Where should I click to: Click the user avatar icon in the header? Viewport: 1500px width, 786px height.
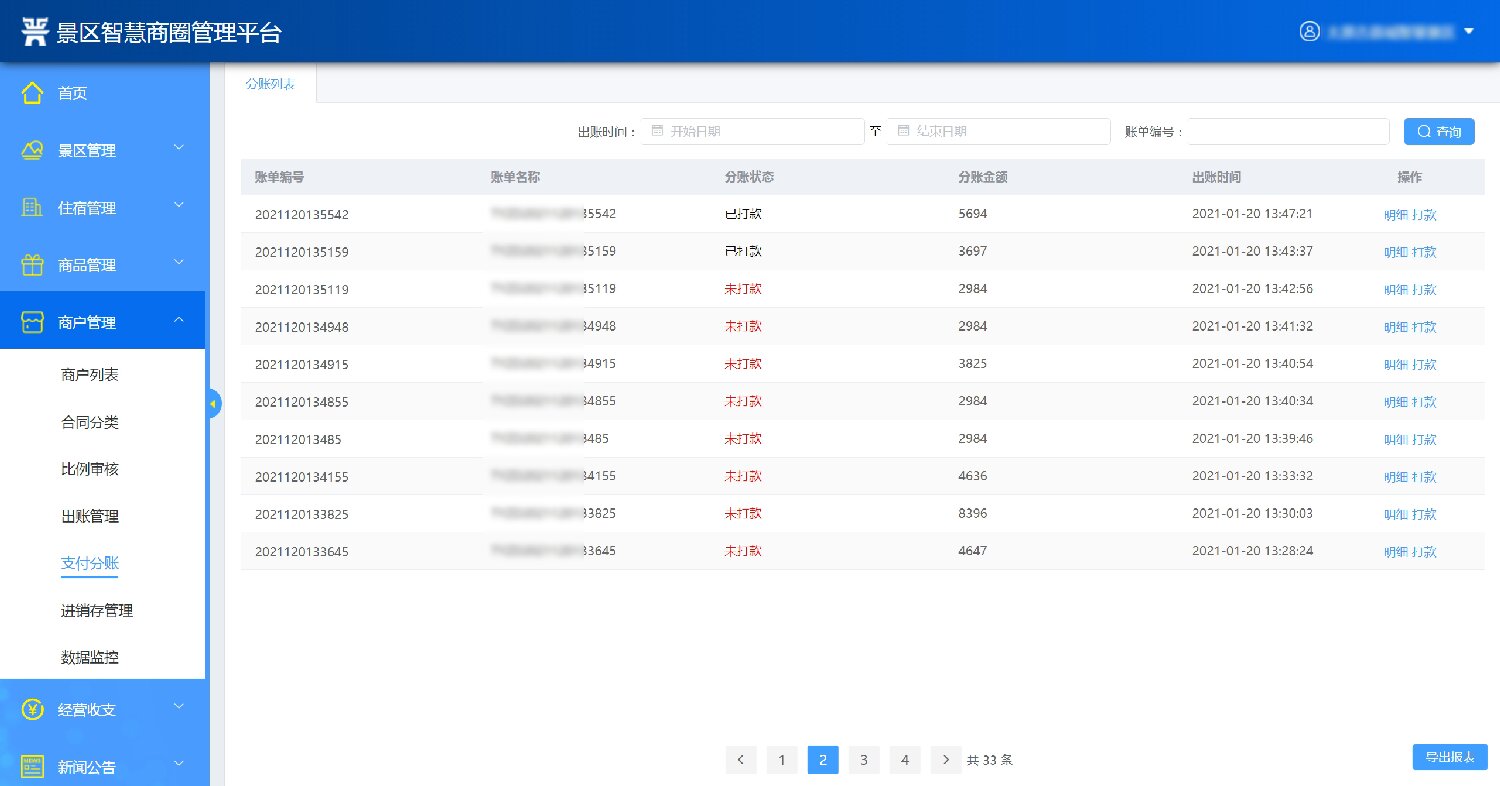click(1310, 31)
